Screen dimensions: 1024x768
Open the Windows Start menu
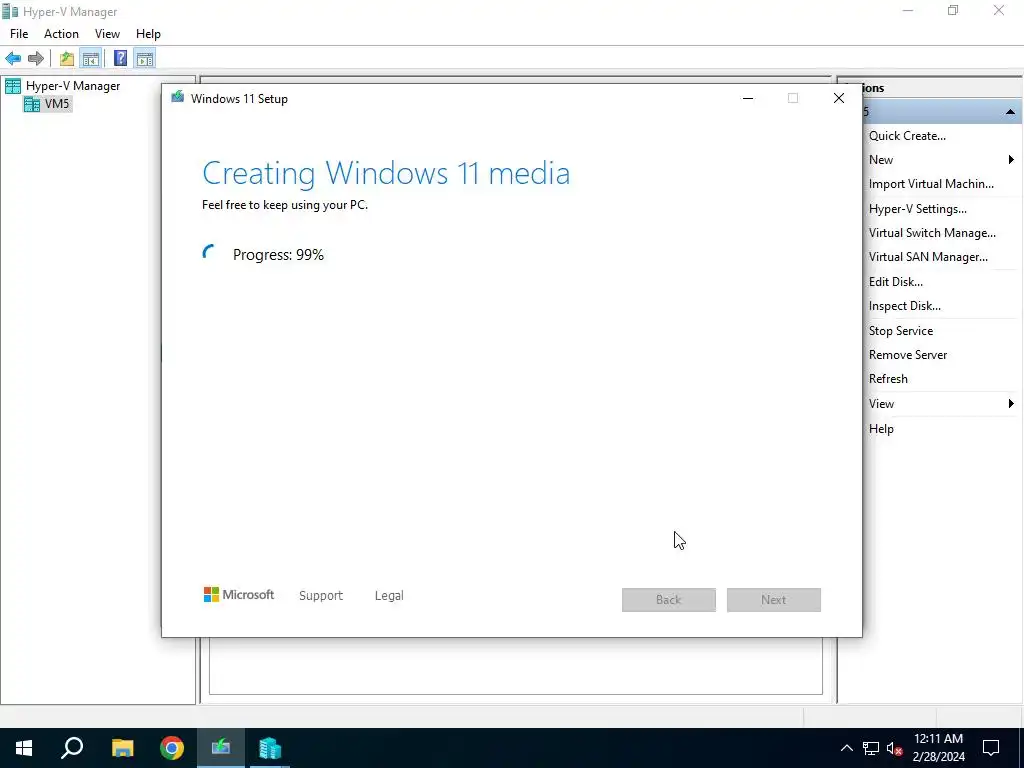coord(24,748)
